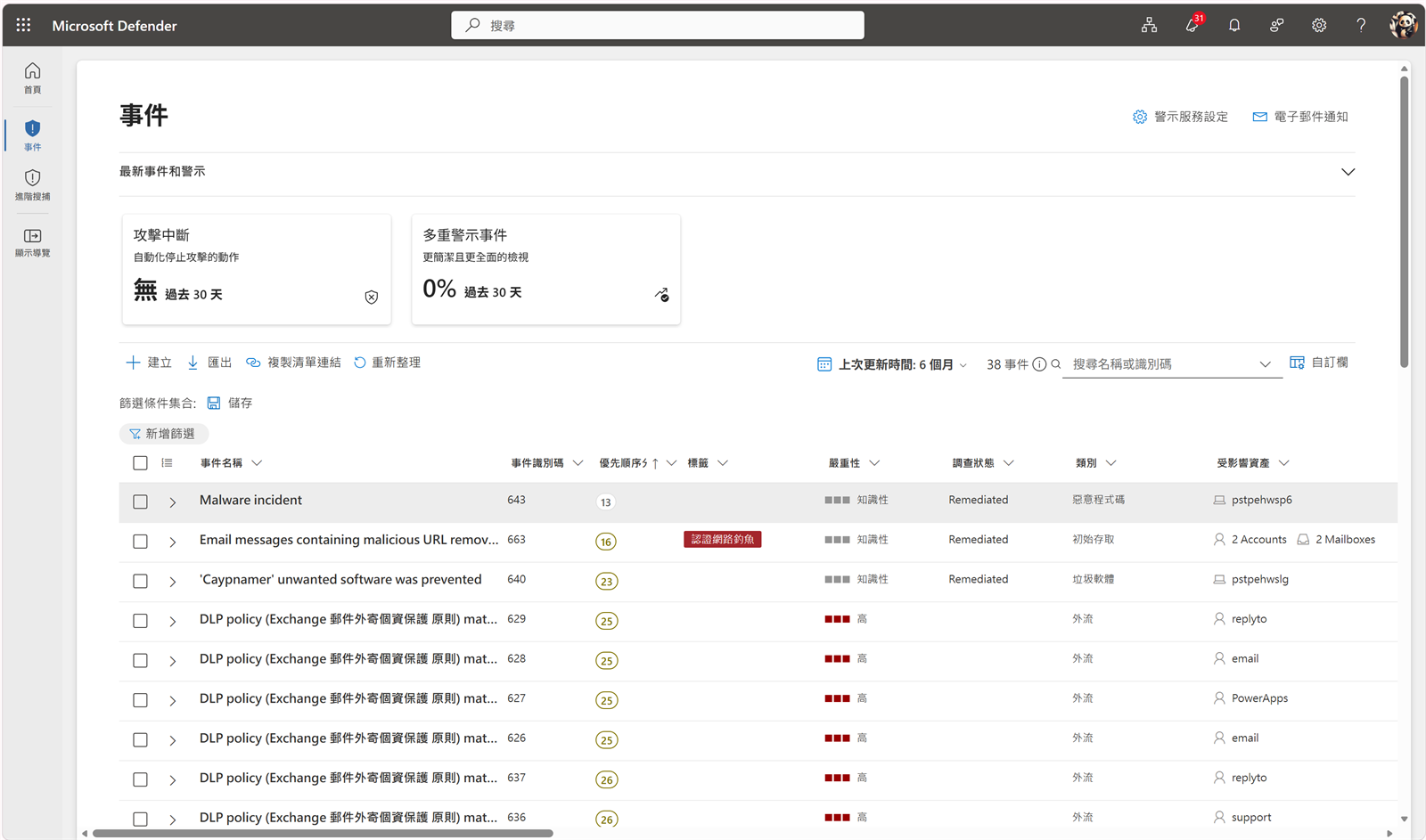The height and width of the screenshot is (840, 1426).
Task: Open the community feedback icon in top bar
Action: point(1276,25)
